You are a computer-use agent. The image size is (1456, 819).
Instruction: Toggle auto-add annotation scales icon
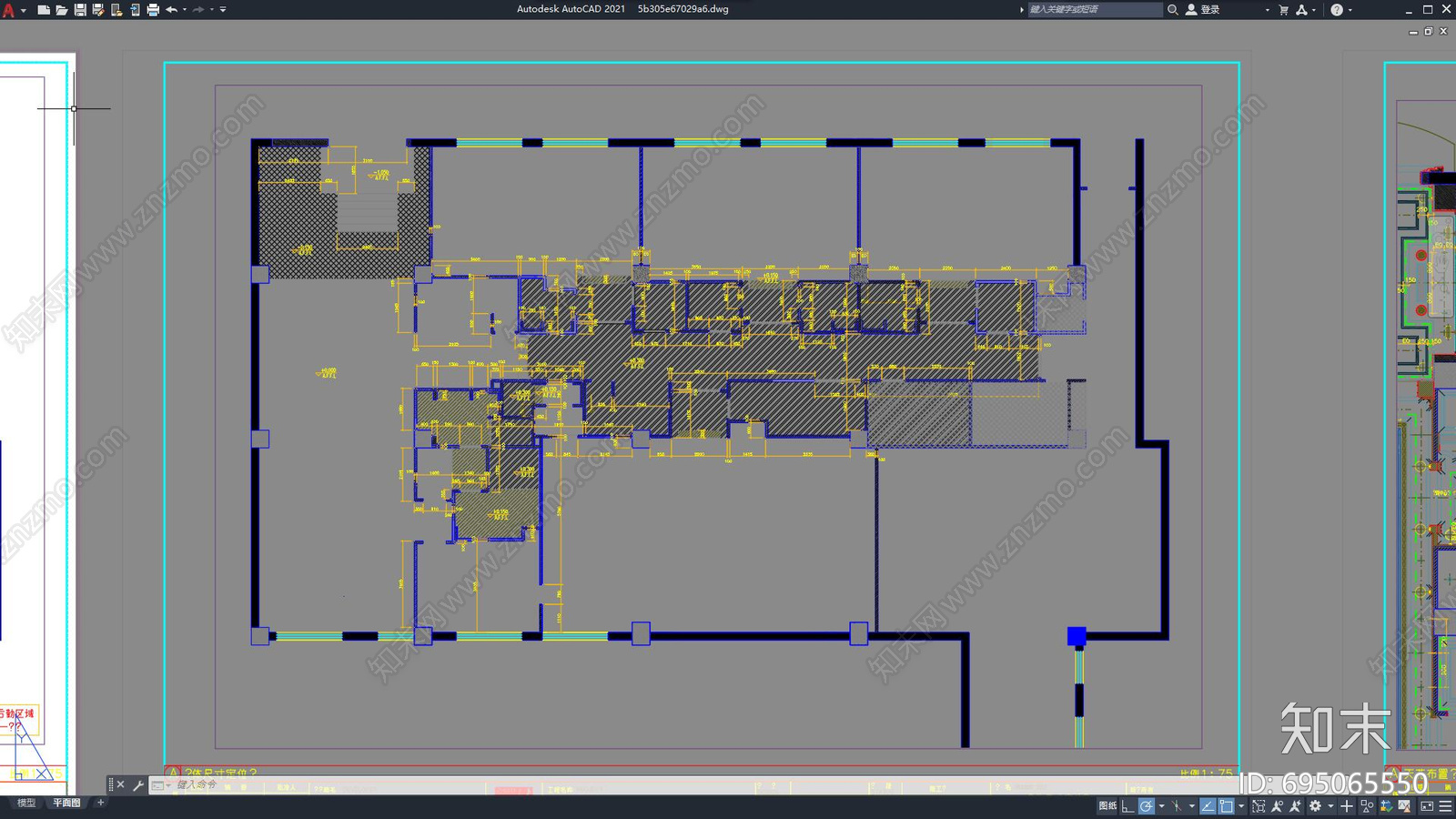[x=1295, y=805]
